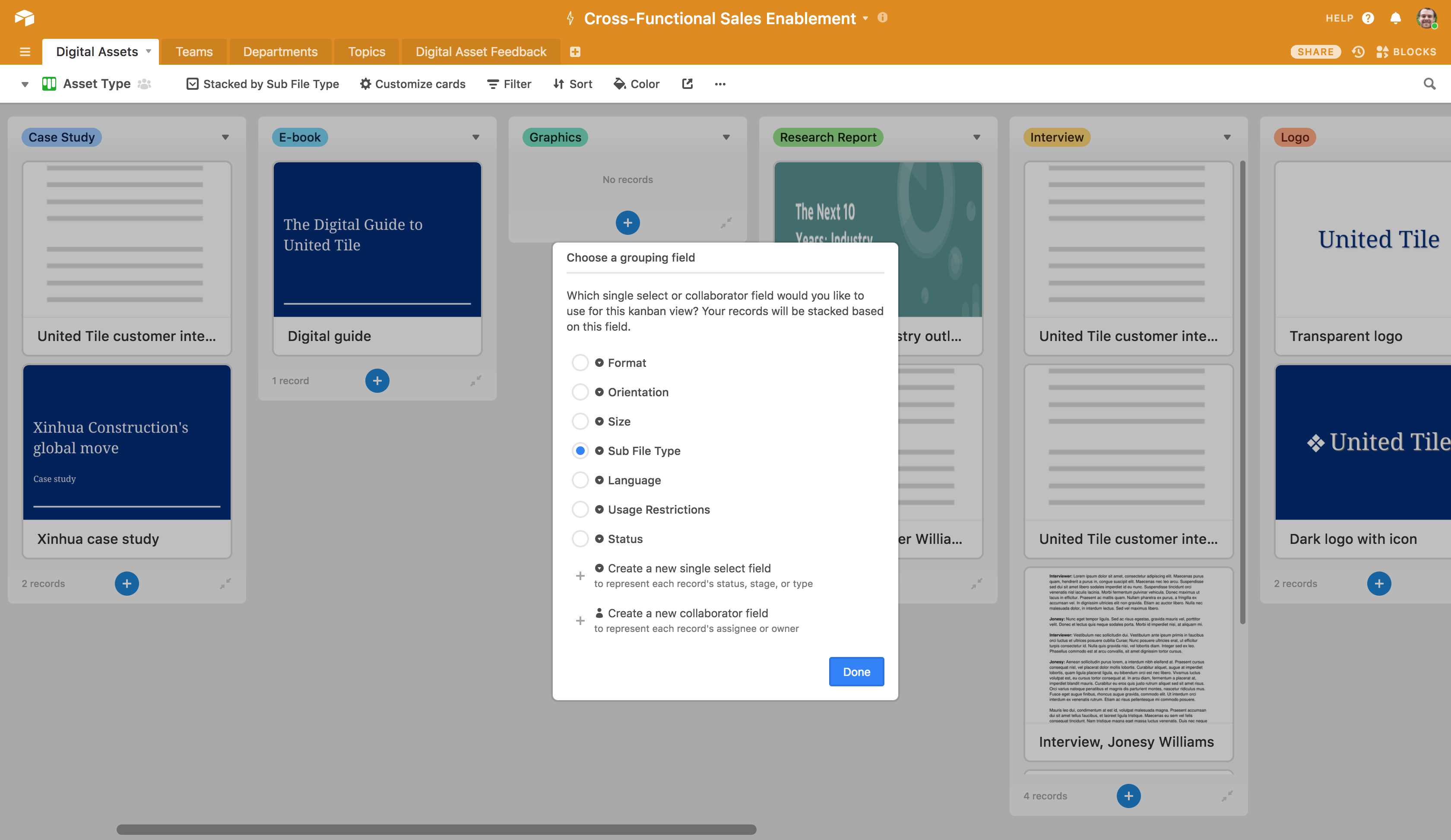Open the Color options

[x=636, y=84]
